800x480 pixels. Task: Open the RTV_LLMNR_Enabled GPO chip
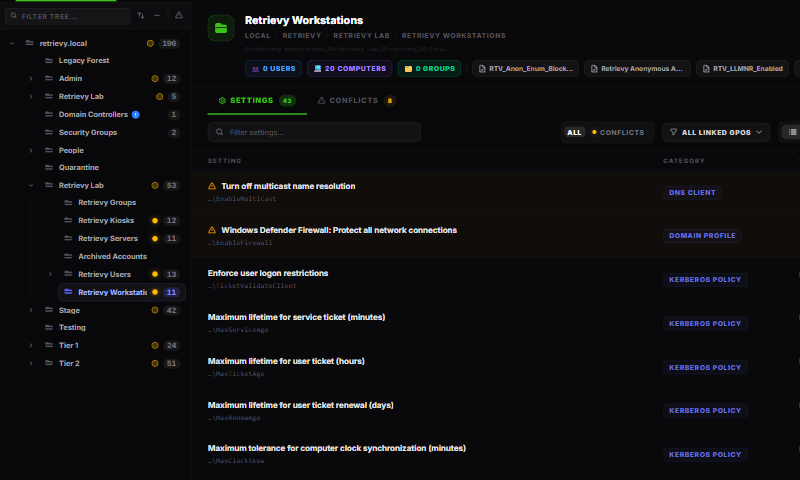(x=742, y=68)
